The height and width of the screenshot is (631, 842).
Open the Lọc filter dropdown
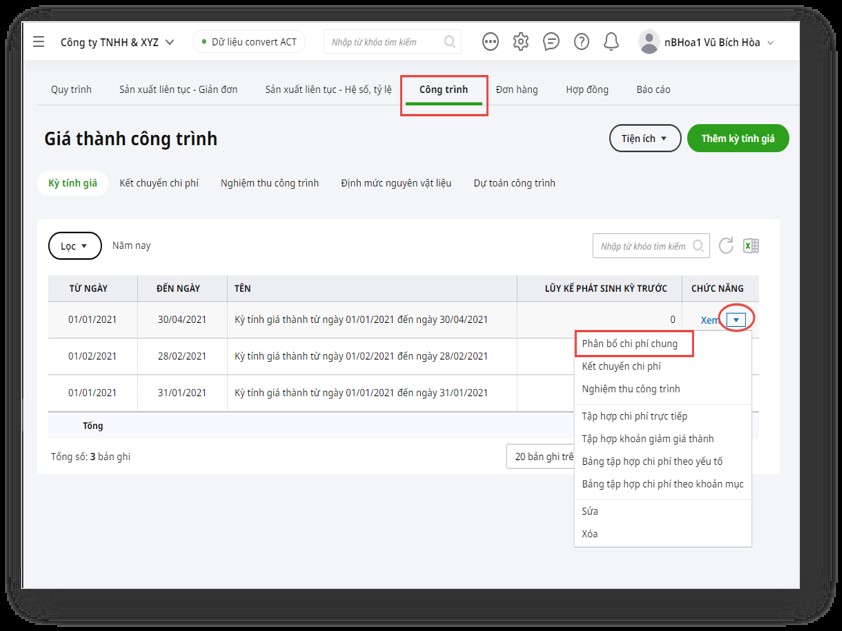(x=75, y=246)
